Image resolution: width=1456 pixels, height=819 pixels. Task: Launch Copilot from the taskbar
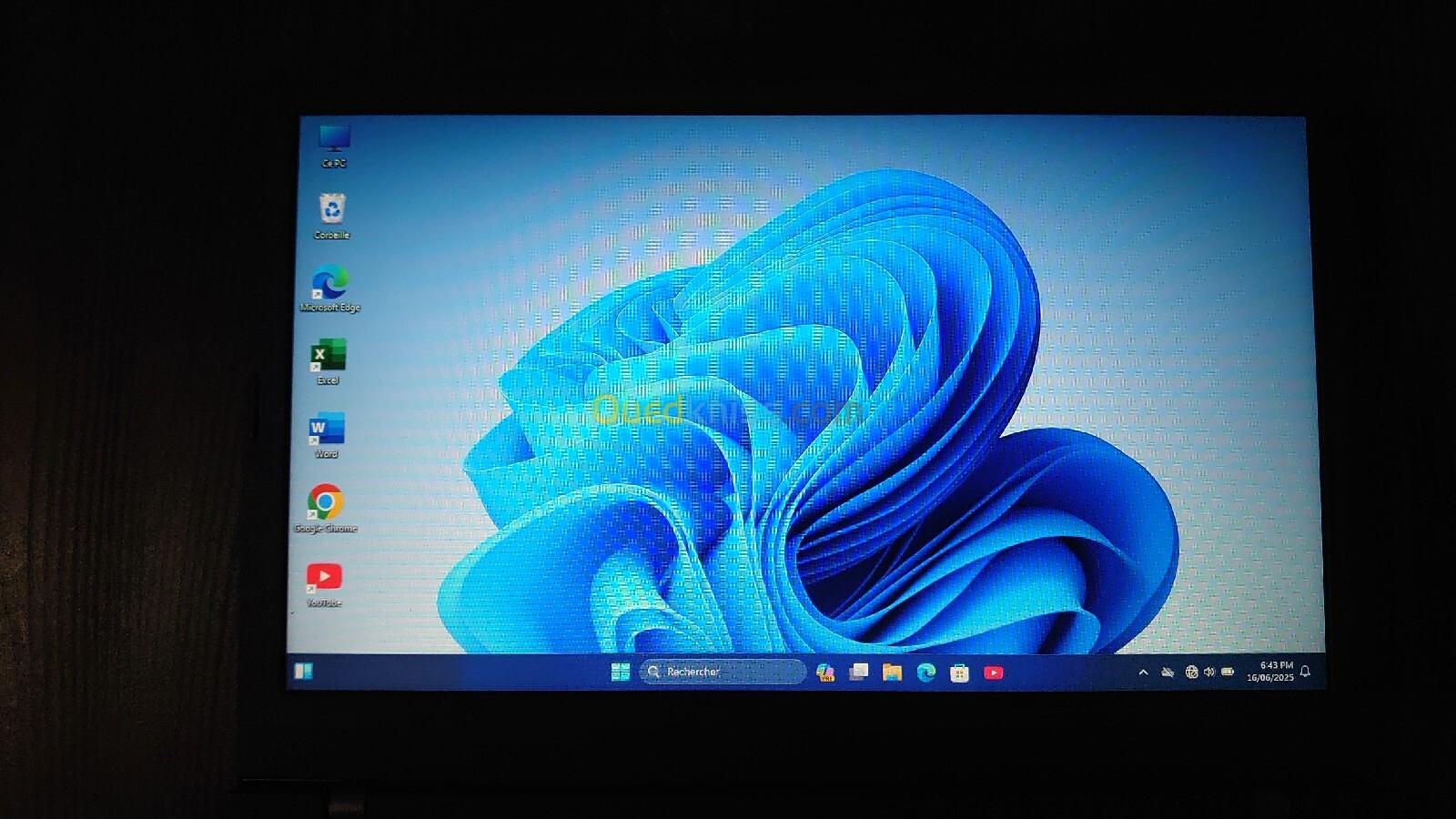click(x=825, y=672)
